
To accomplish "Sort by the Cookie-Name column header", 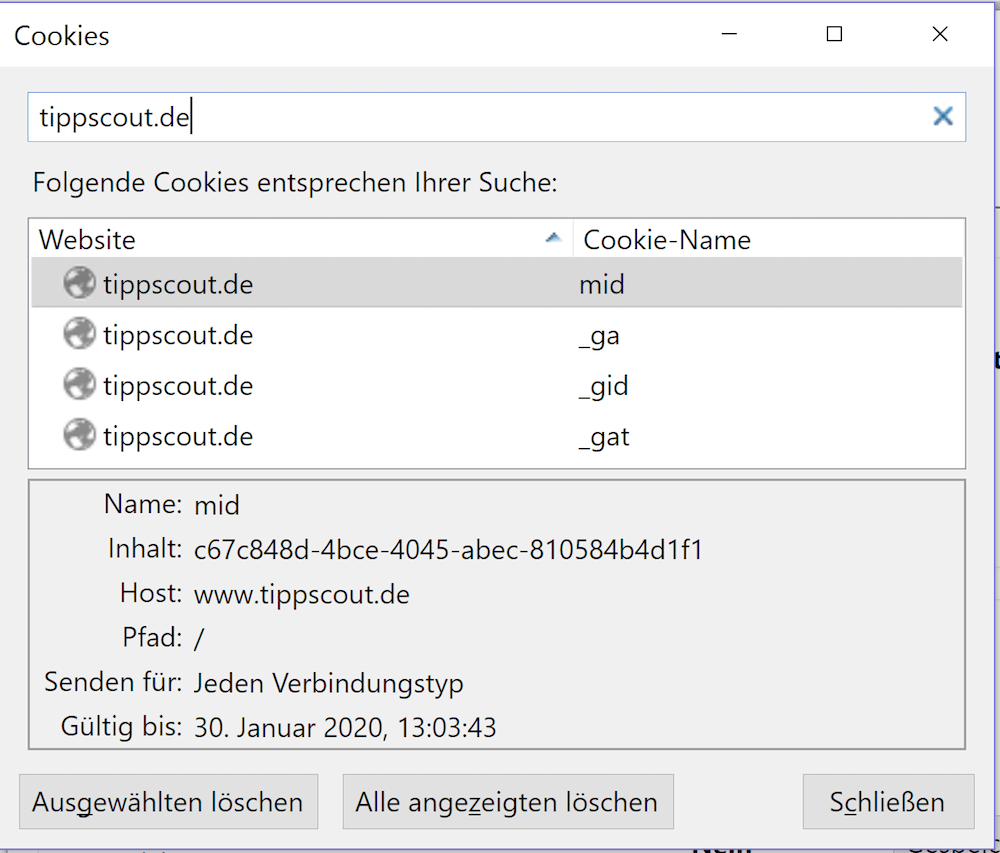I will [768, 239].
